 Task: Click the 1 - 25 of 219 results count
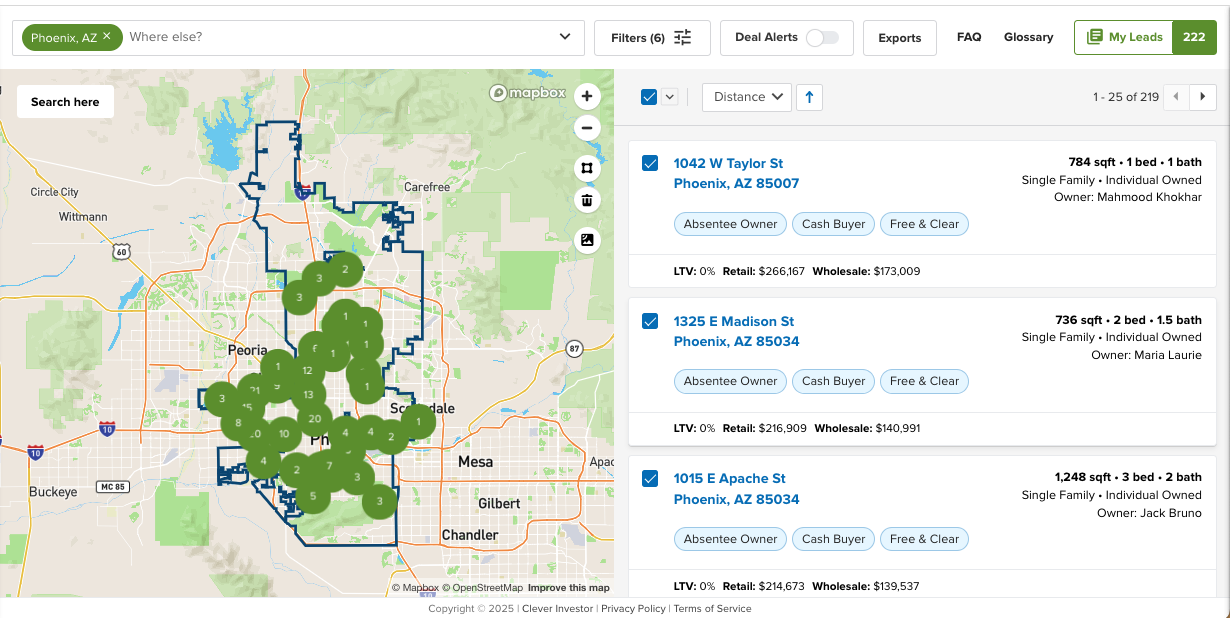coord(1126,97)
